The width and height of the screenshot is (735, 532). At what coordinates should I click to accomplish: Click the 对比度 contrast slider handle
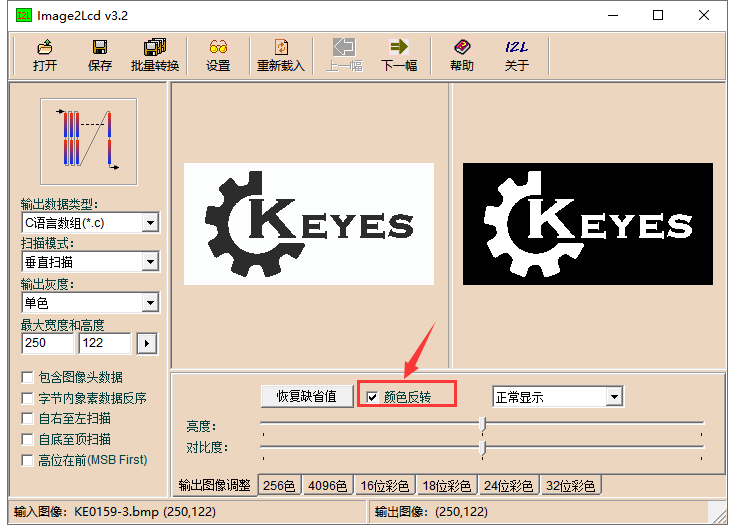(x=482, y=448)
